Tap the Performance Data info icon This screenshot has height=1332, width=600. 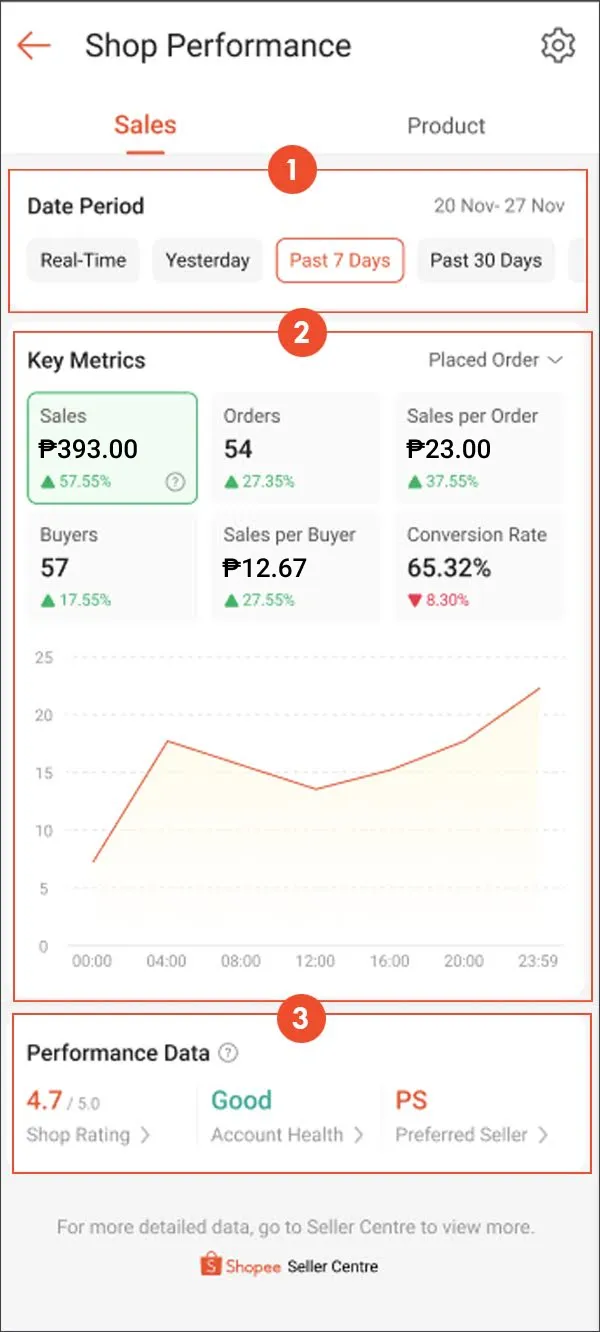click(229, 1053)
